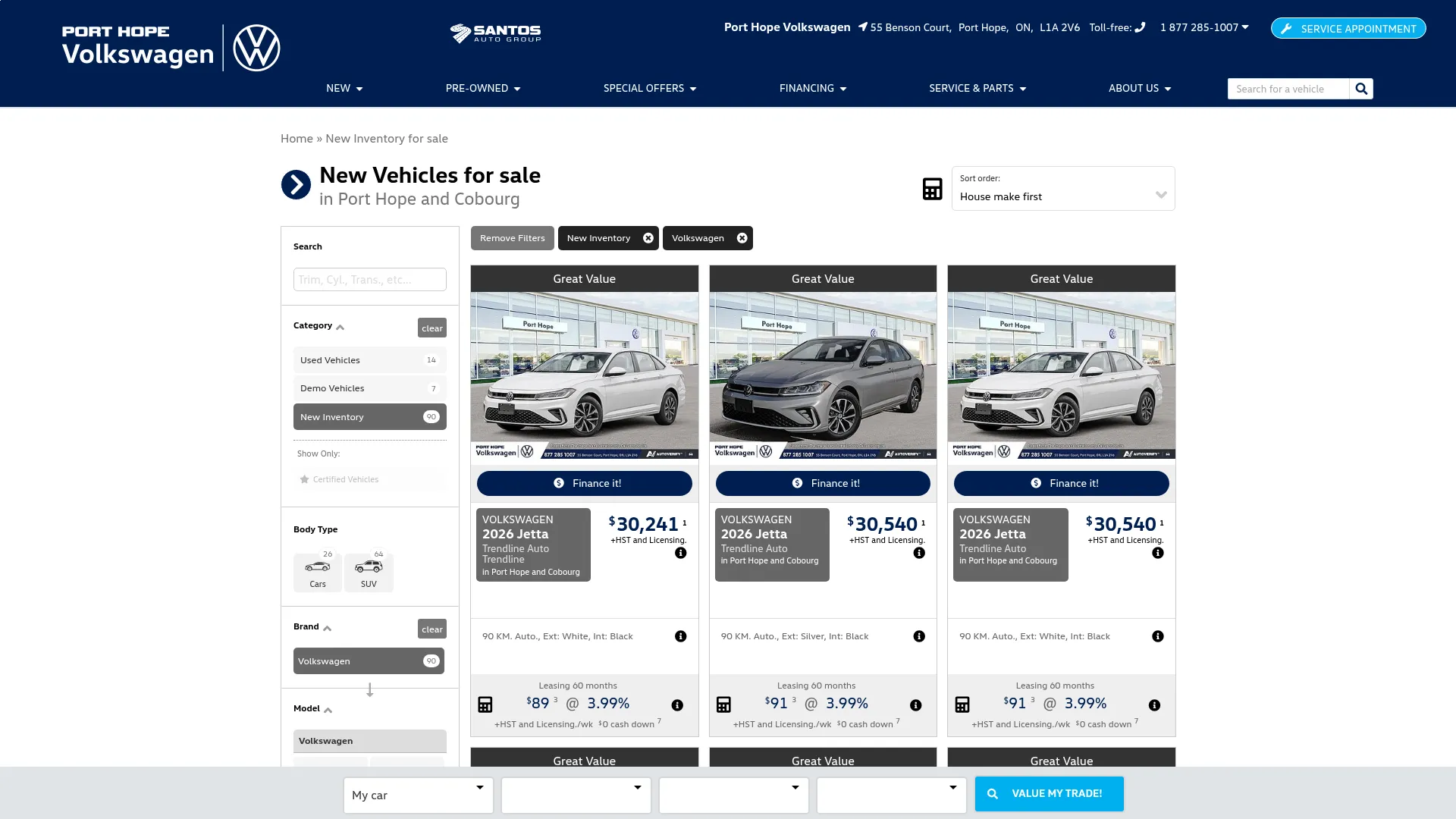Select Volkswagen under Model filter
Viewport: 1456px width, 819px height.
(370, 741)
